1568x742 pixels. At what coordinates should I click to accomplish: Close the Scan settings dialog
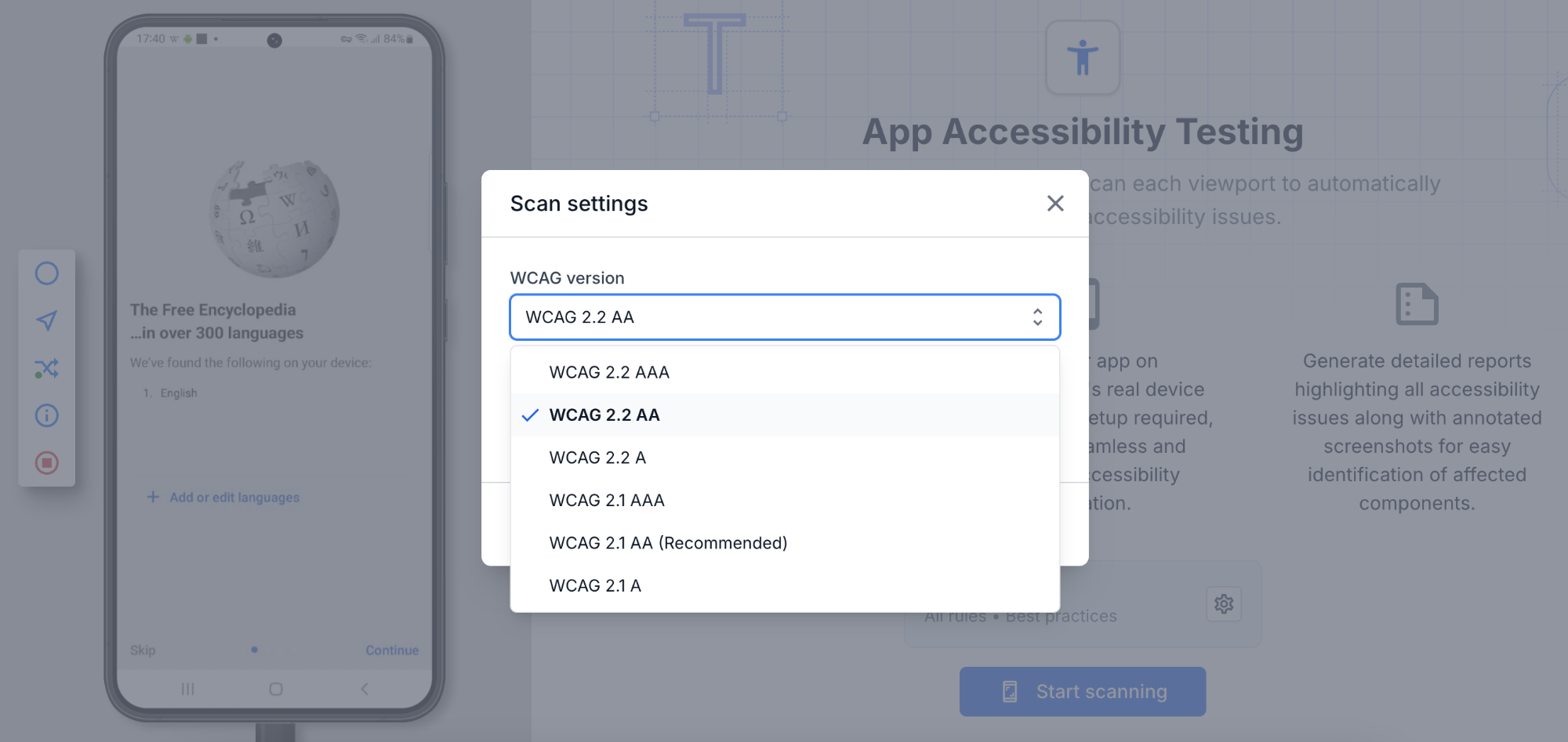point(1055,204)
